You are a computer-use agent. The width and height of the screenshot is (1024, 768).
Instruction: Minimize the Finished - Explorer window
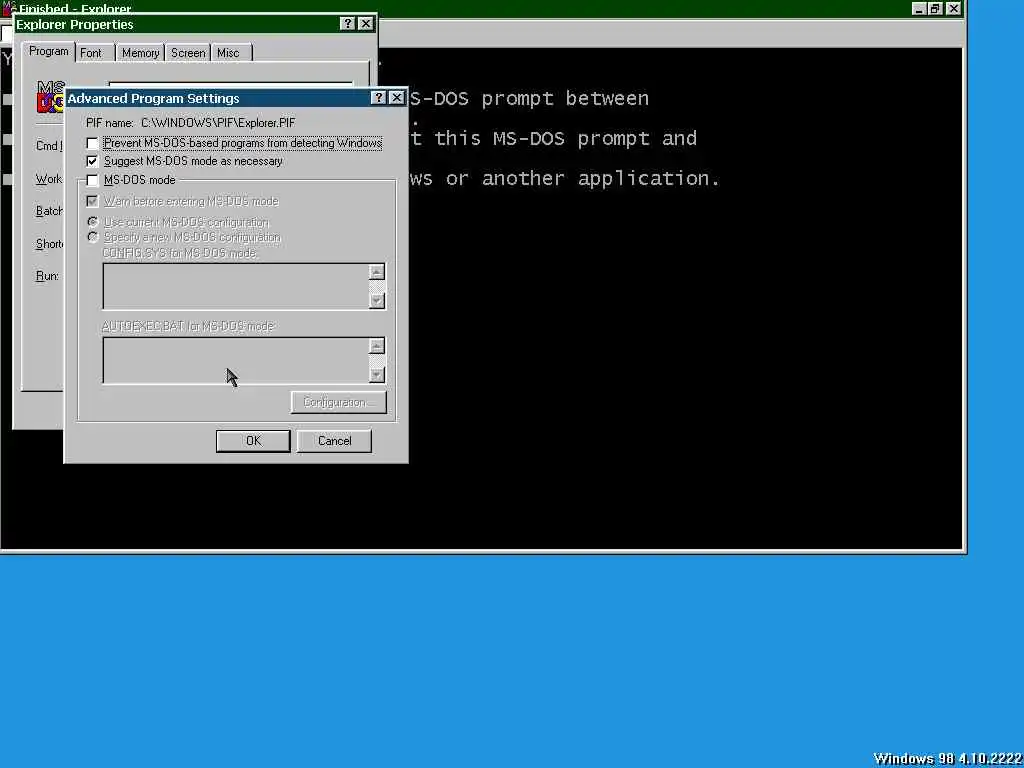pyautogui.click(x=920, y=8)
